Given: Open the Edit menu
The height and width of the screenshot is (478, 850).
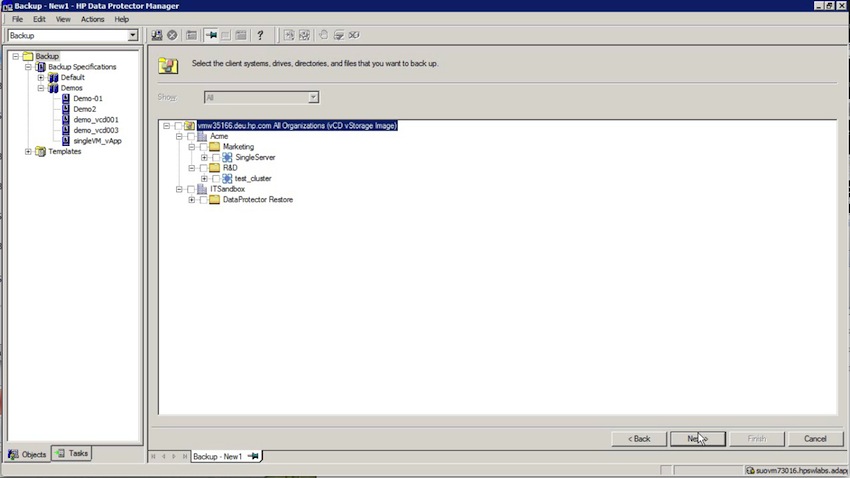Looking at the screenshot, I should tap(39, 19).
